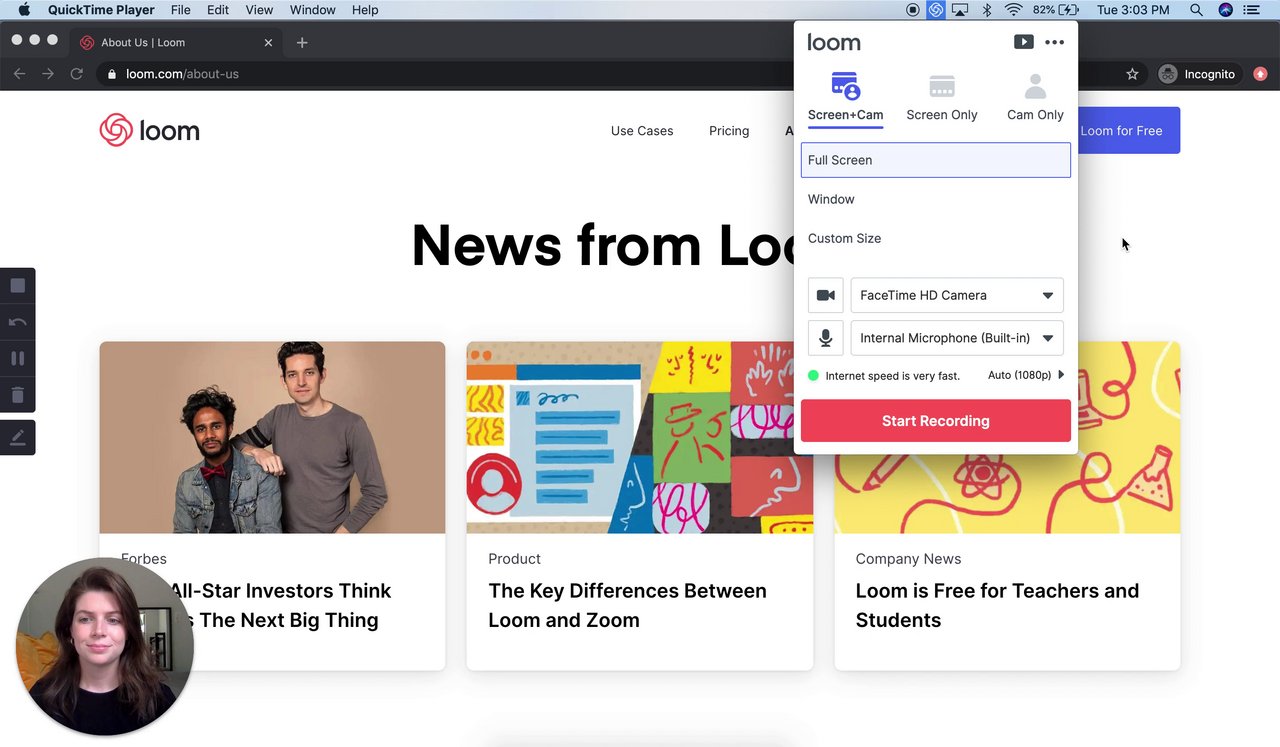
Task: Click the 'Company News' category label
Action: coord(908,559)
